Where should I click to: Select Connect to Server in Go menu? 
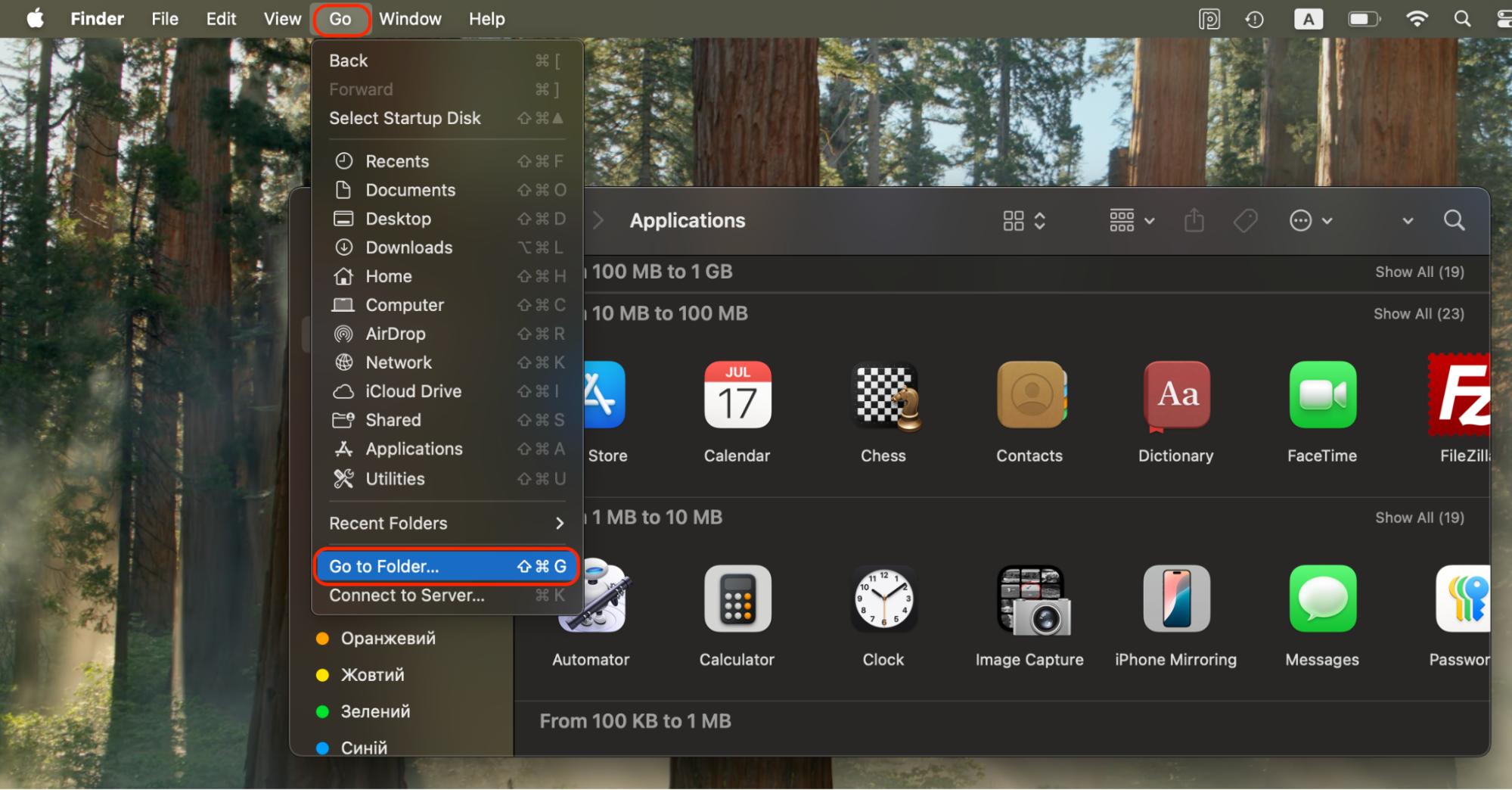pos(408,595)
